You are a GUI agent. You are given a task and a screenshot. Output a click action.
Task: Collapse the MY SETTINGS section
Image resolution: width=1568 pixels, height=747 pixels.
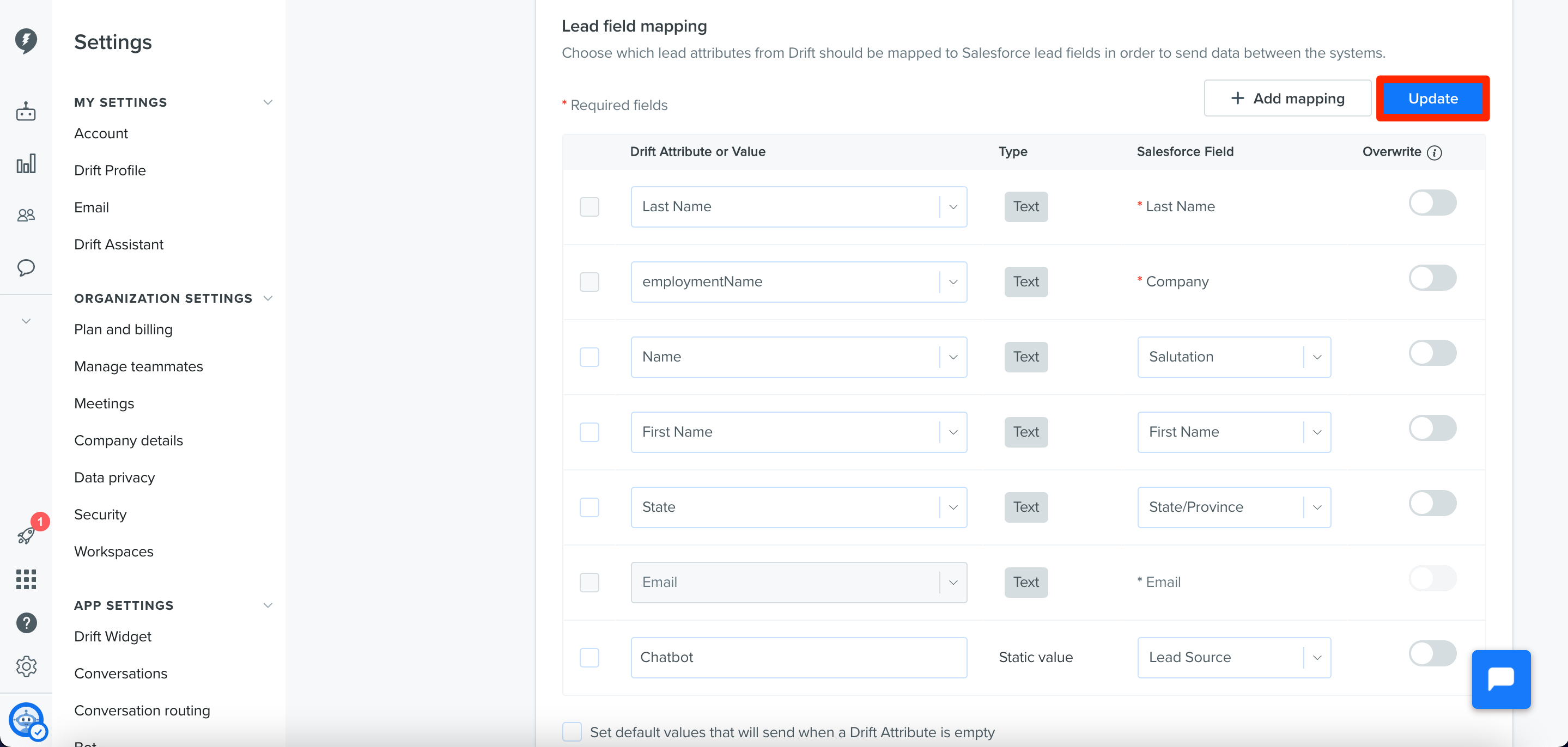click(x=267, y=102)
